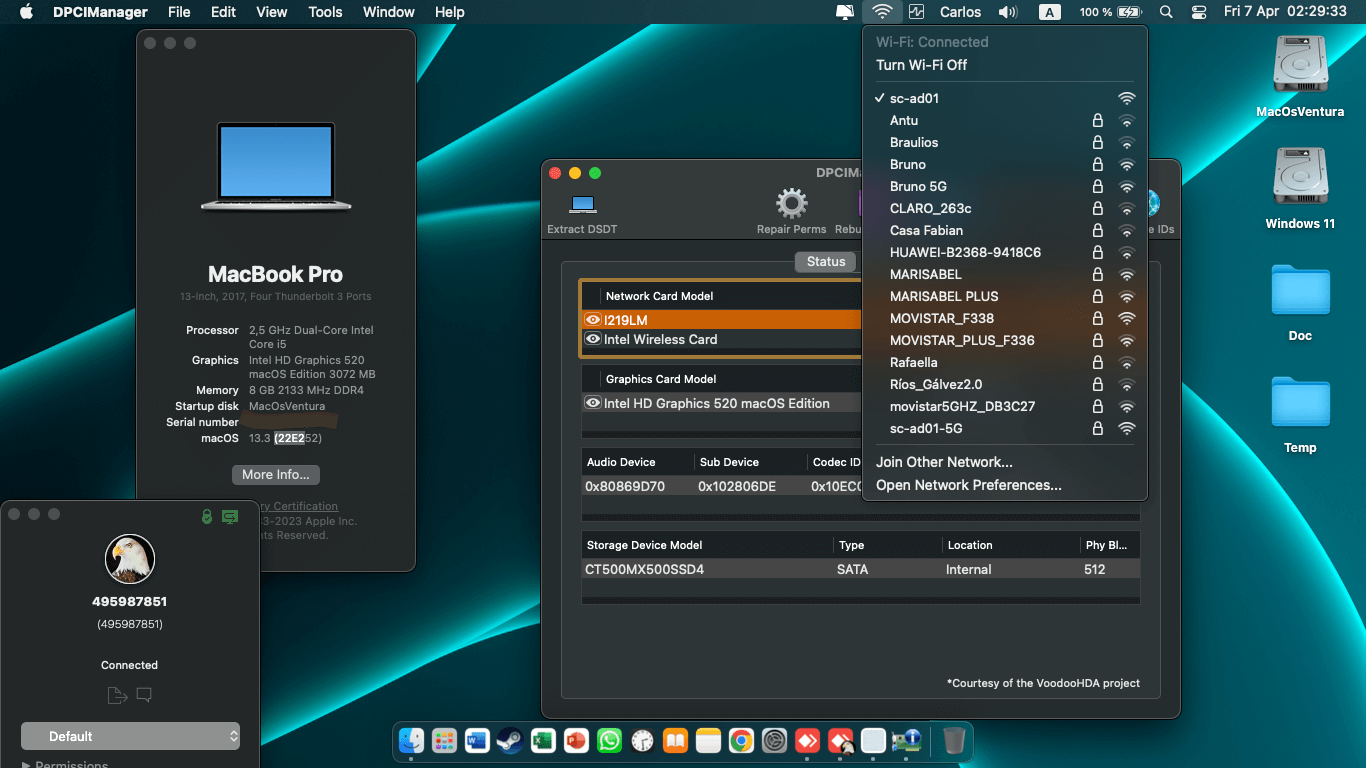Click the file transfer icon under Connected

[x=117, y=695]
